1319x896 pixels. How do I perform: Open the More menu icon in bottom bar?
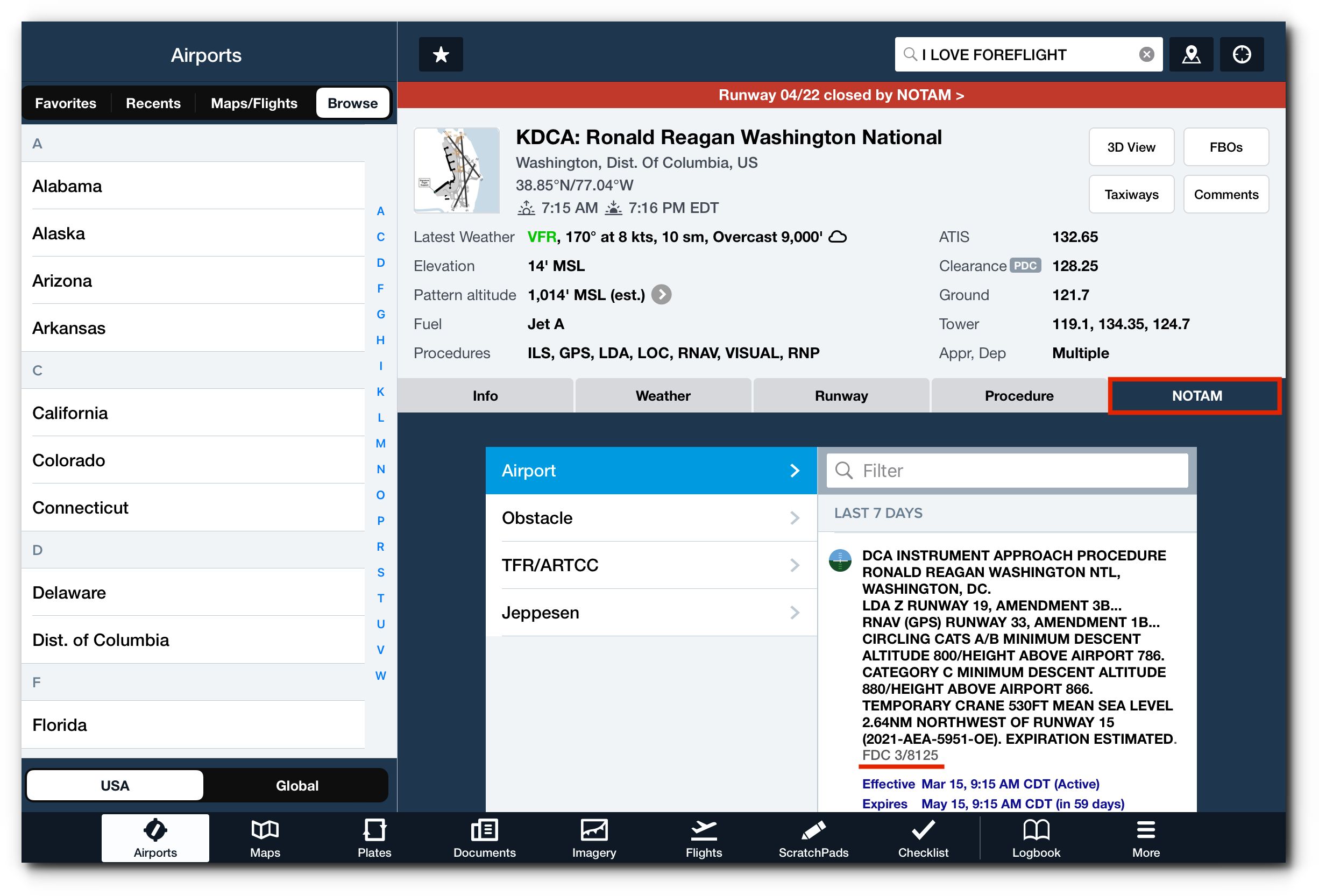(x=1145, y=837)
